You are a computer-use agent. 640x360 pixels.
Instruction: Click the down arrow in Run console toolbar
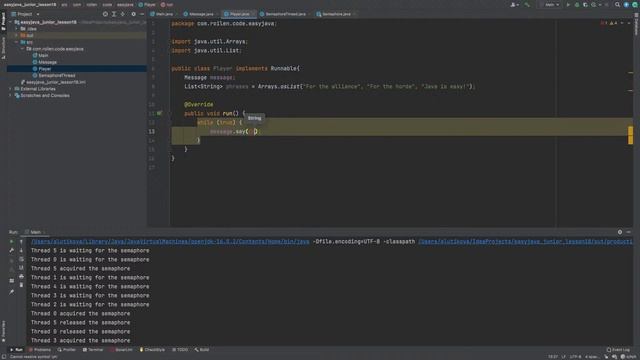[x=21, y=251]
